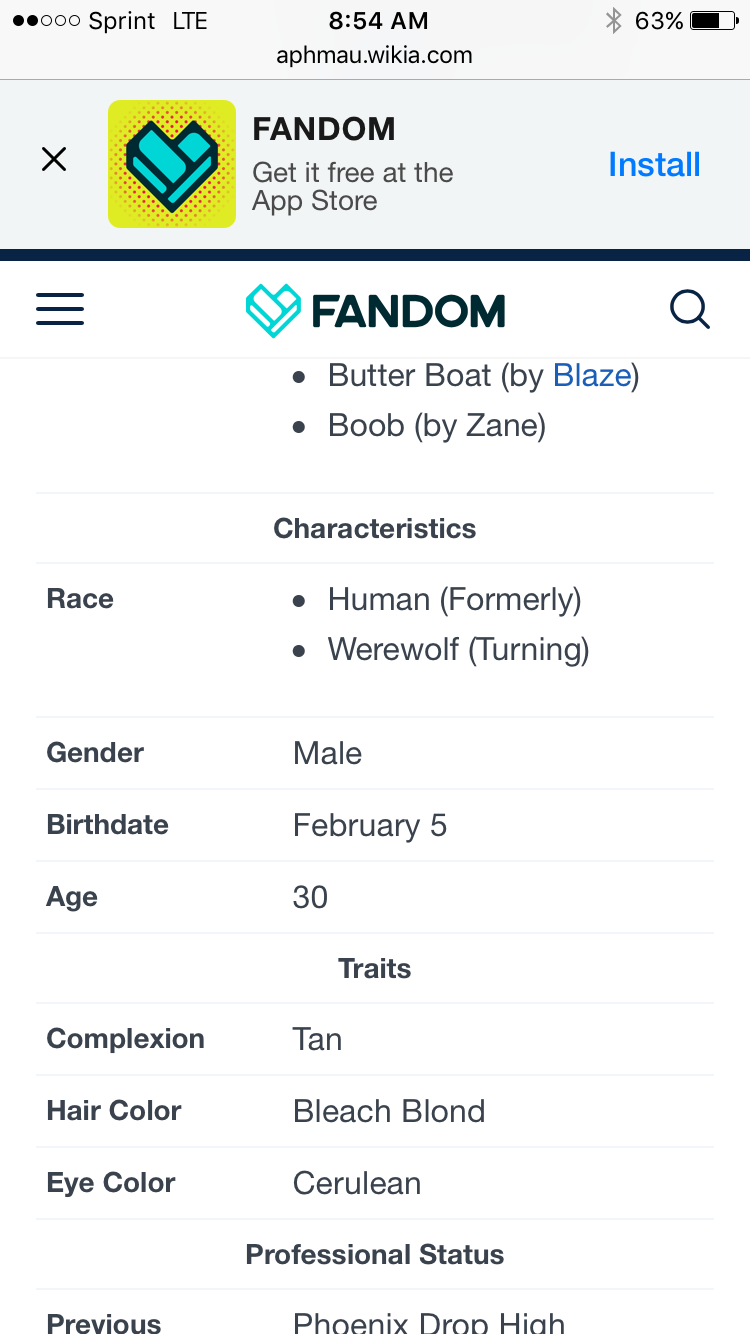
Task: Tap the Bluetooth status icon
Action: pos(613,20)
